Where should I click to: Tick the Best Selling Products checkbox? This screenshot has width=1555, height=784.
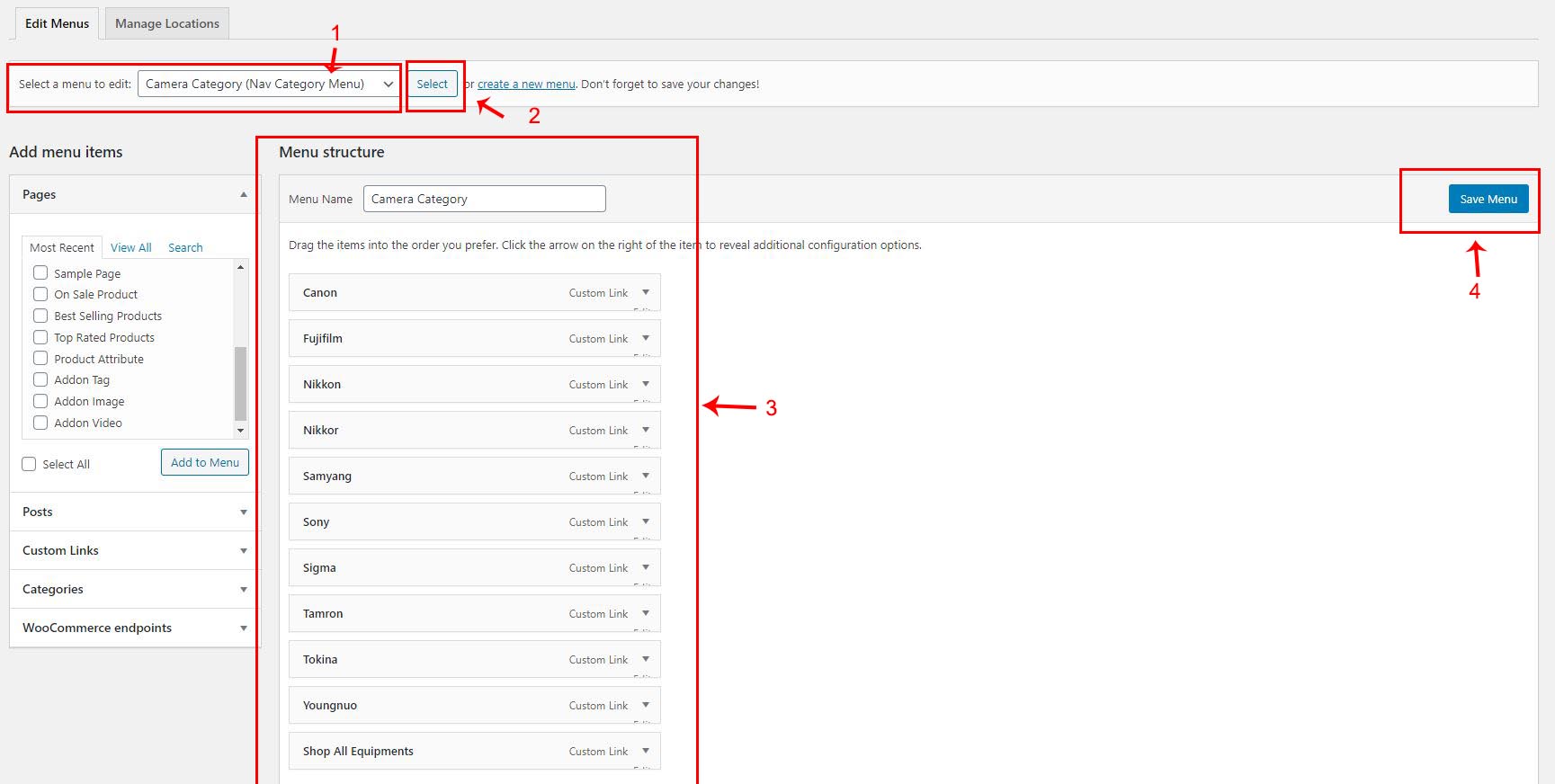40,316
